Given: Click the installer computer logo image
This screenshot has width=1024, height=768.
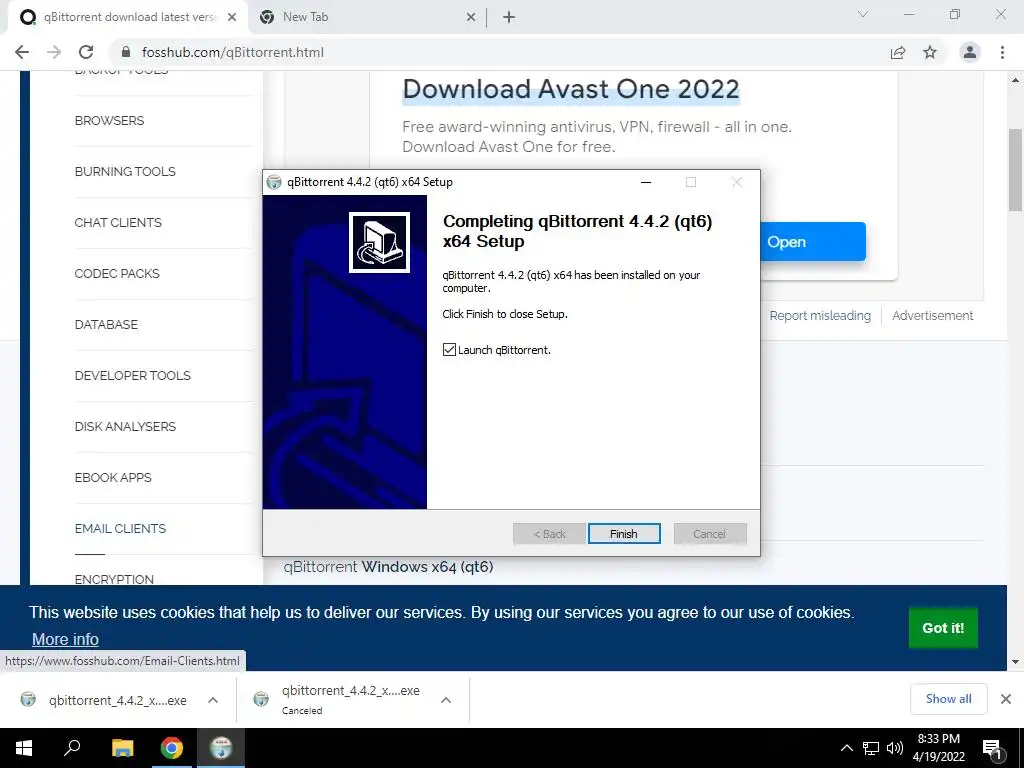Looking at the screenshot, I should click(x=379, y=242).
